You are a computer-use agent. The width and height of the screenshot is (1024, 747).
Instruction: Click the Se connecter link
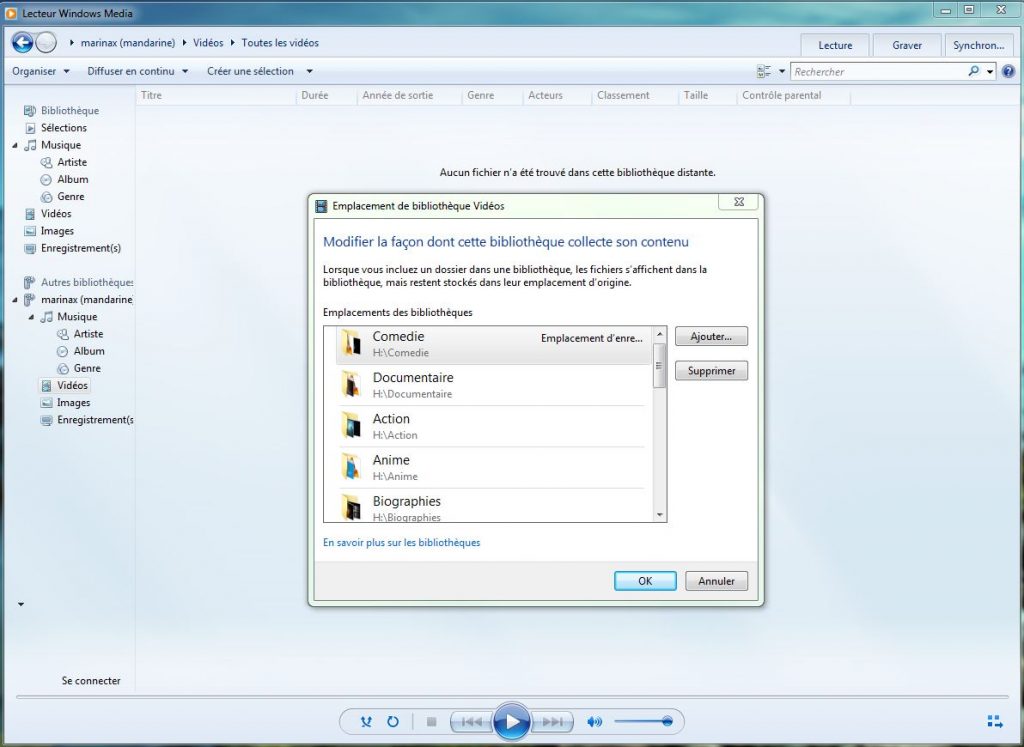click(91, 680)
